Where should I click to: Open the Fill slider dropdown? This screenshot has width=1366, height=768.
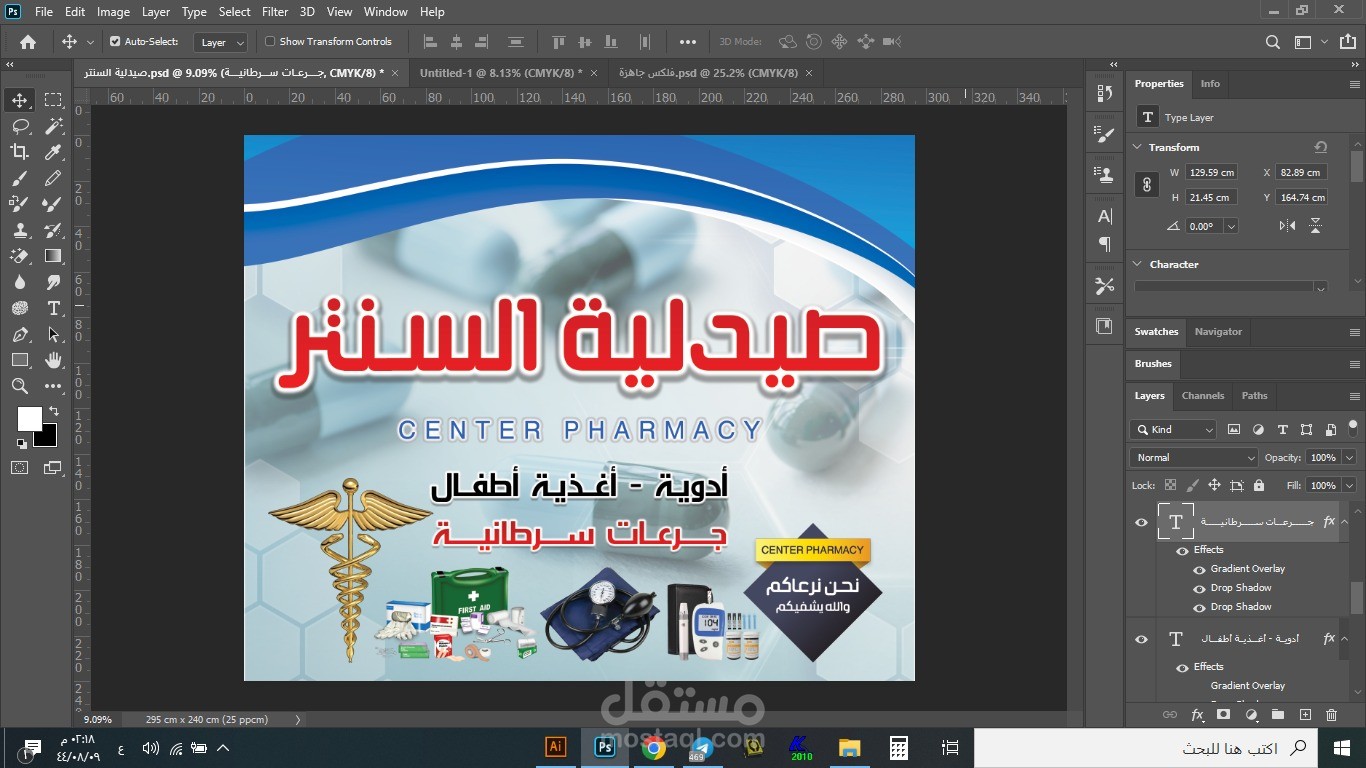1347,486
